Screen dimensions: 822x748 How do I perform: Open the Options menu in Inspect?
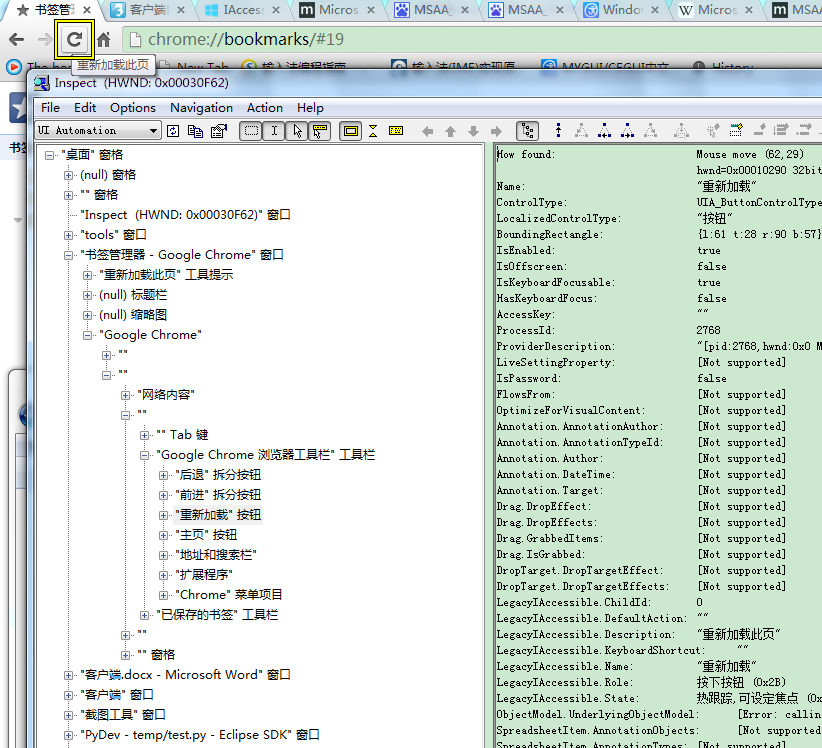pyautogui.click(x=133, y=107)
